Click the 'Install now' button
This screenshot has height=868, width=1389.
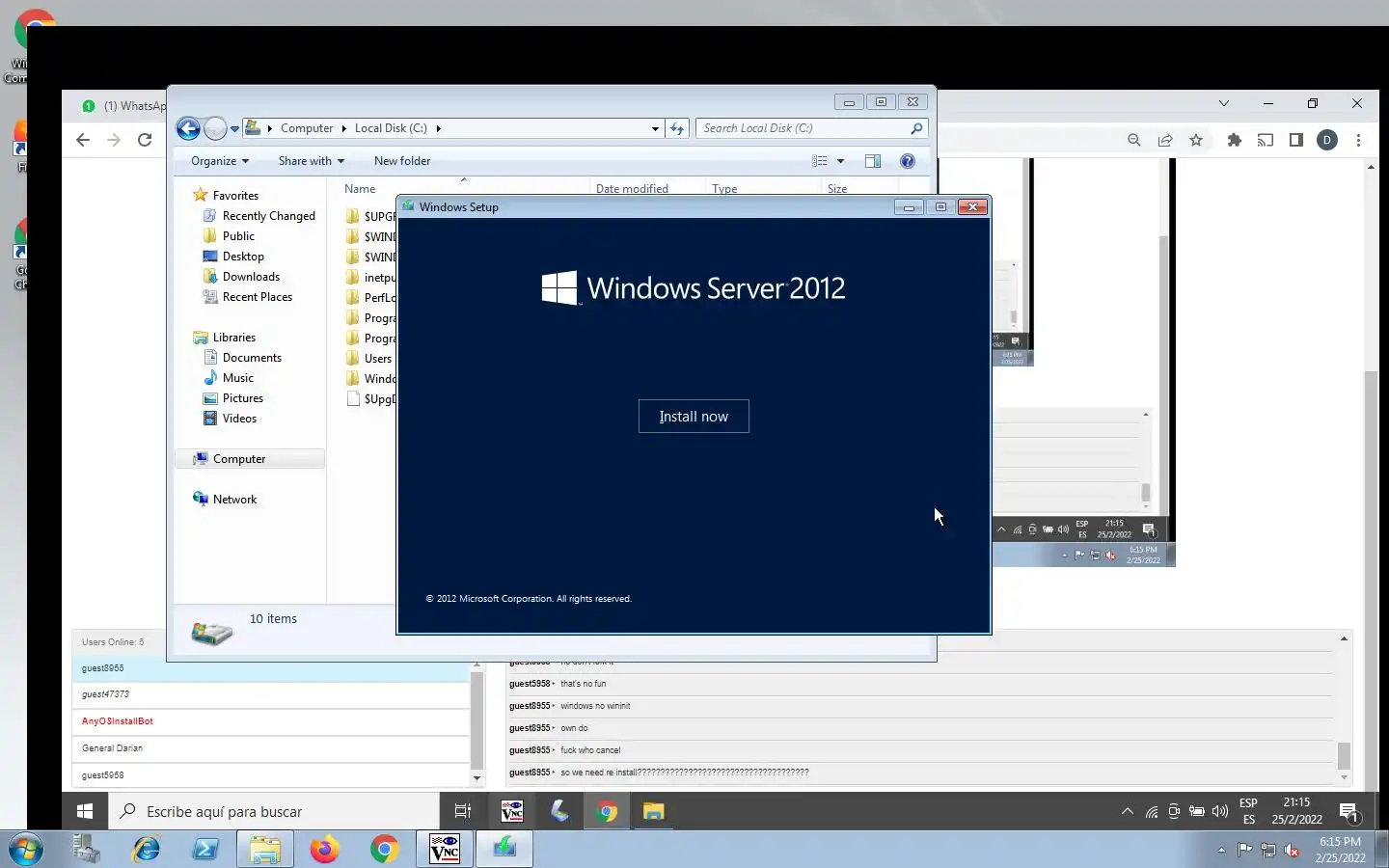click(x=694, y=417)
